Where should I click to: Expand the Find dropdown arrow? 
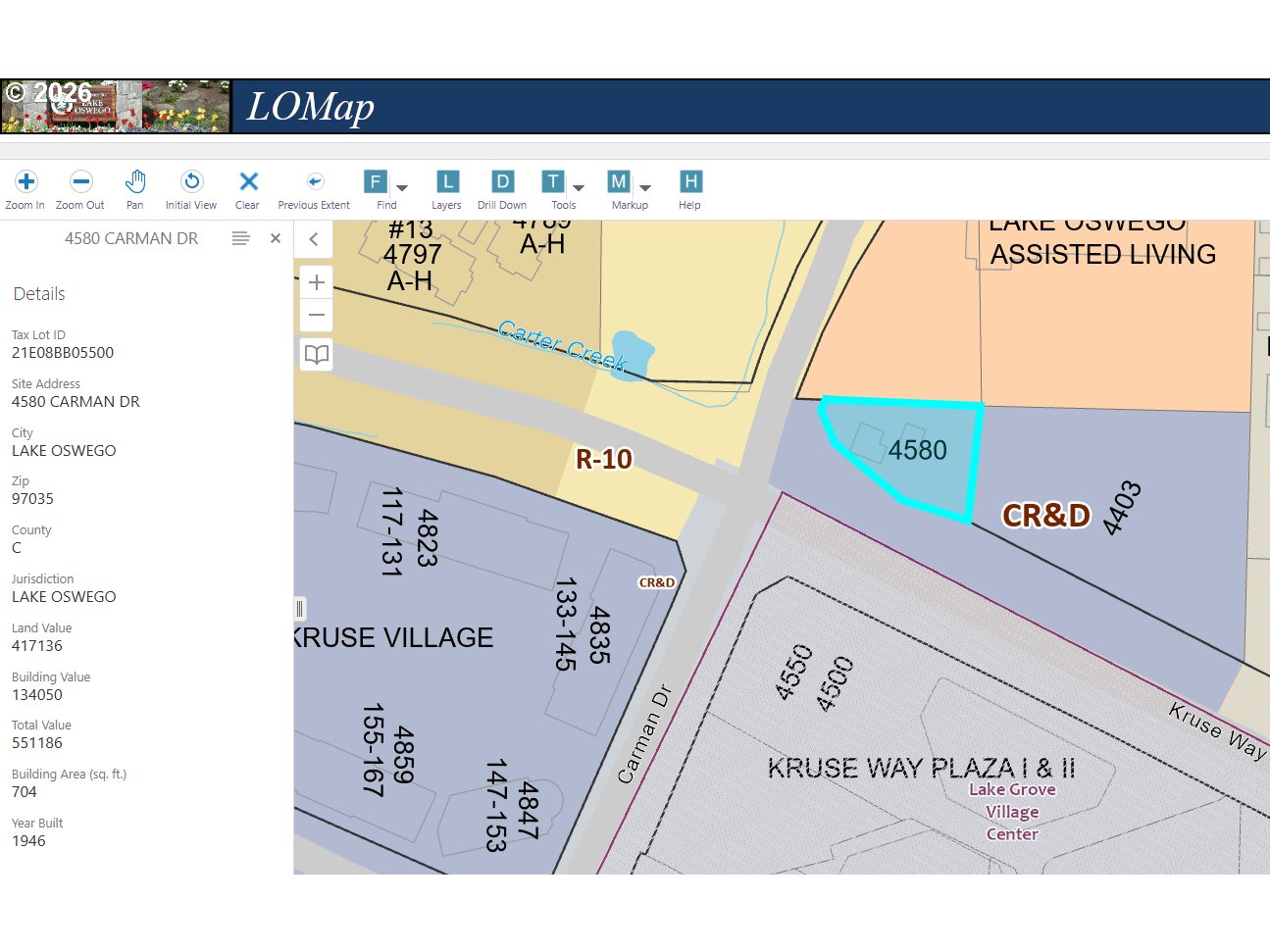pyautogui.click(x=402, y=187)
